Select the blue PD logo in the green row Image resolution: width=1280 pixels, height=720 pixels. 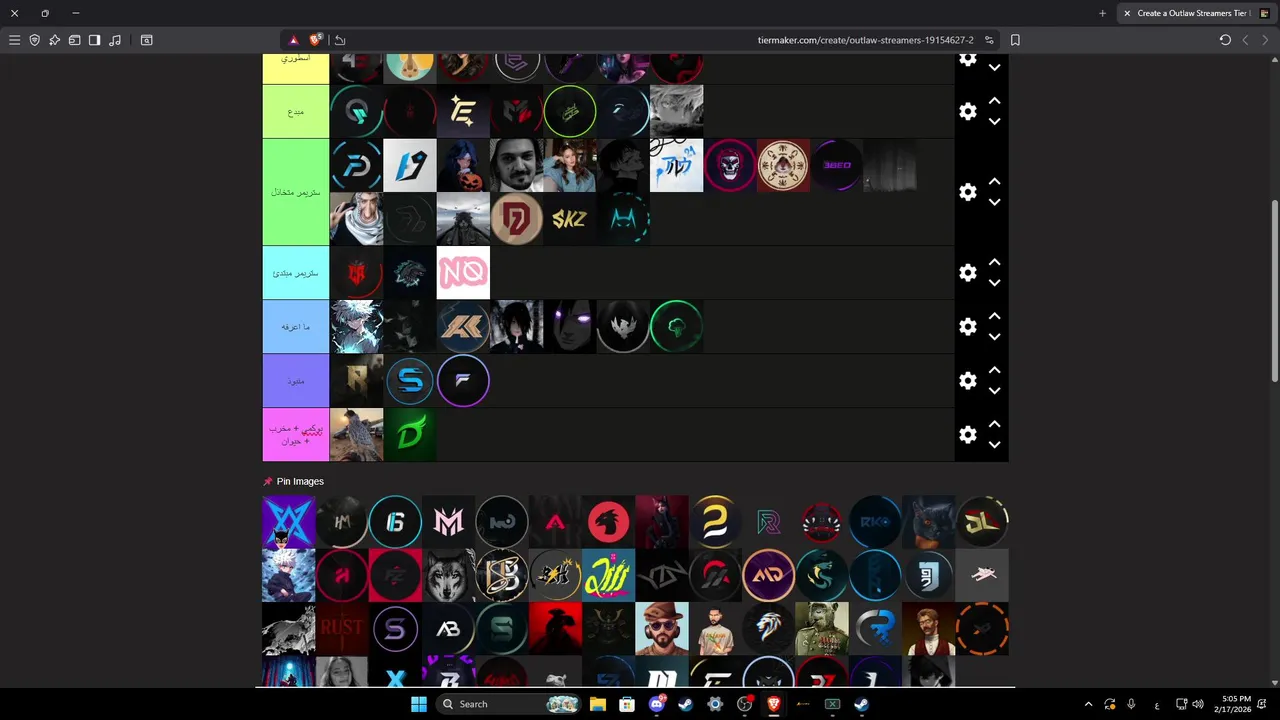(356, 165)
